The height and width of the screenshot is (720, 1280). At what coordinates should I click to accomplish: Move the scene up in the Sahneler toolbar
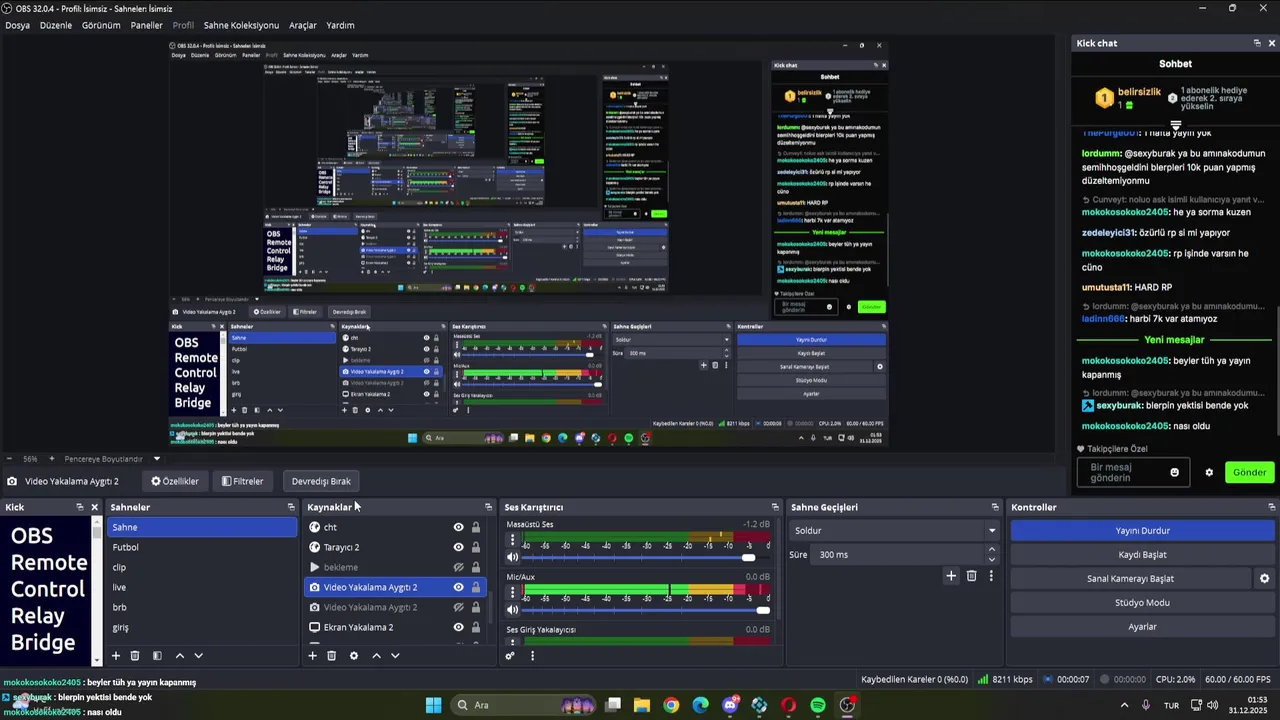(180, 656)
